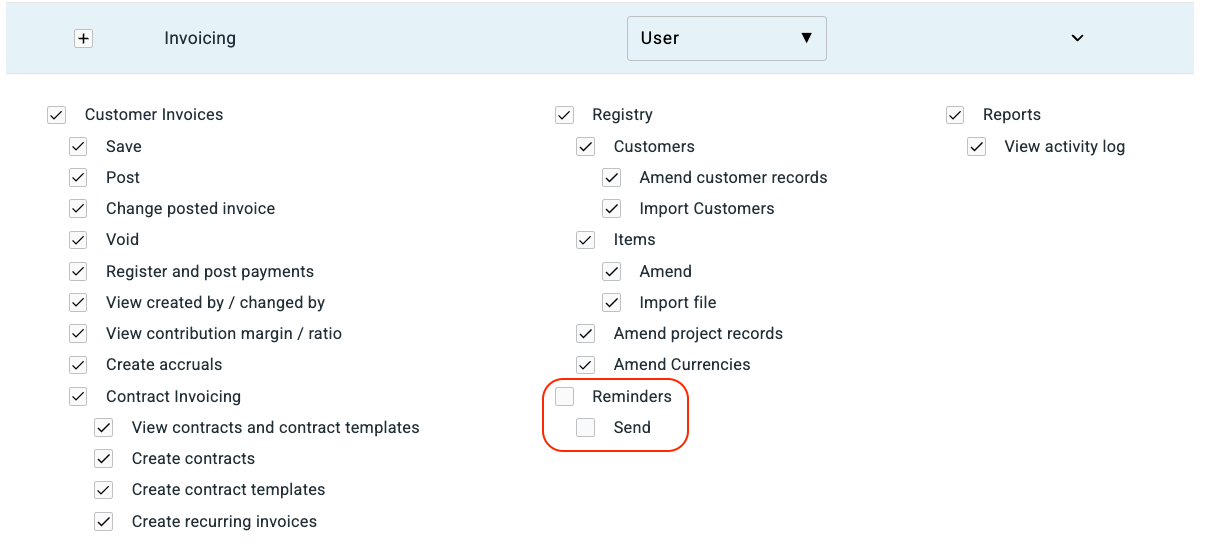
Task: Expand the Invoicing section plus icon
Action: 84,39
